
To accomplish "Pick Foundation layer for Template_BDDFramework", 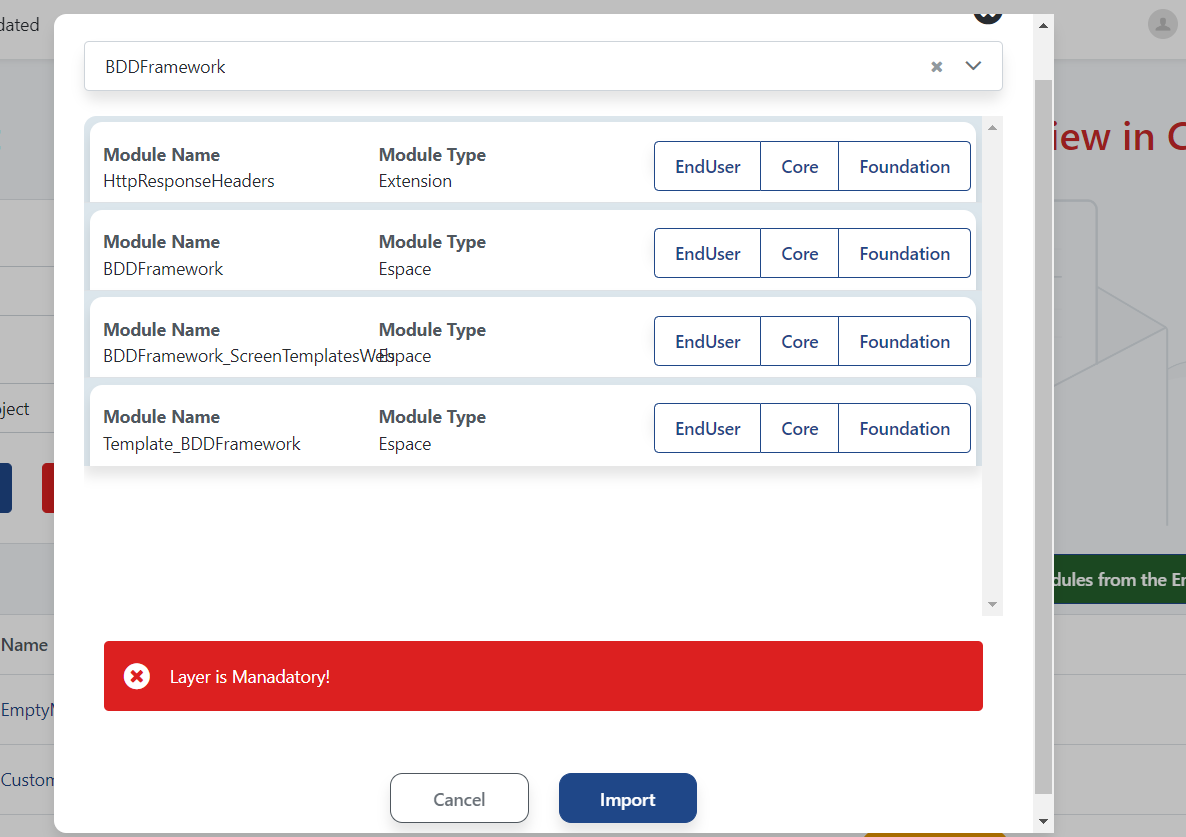I will pos(904,429).
